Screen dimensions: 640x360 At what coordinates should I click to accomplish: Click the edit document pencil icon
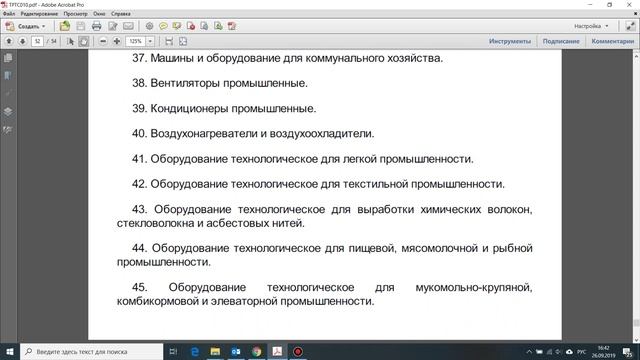pyautogui.click(x=113, y=27)
